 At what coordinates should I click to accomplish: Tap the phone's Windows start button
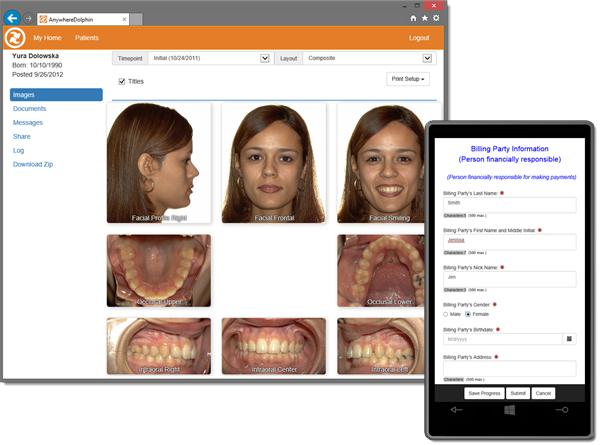(x=510, y=410)
